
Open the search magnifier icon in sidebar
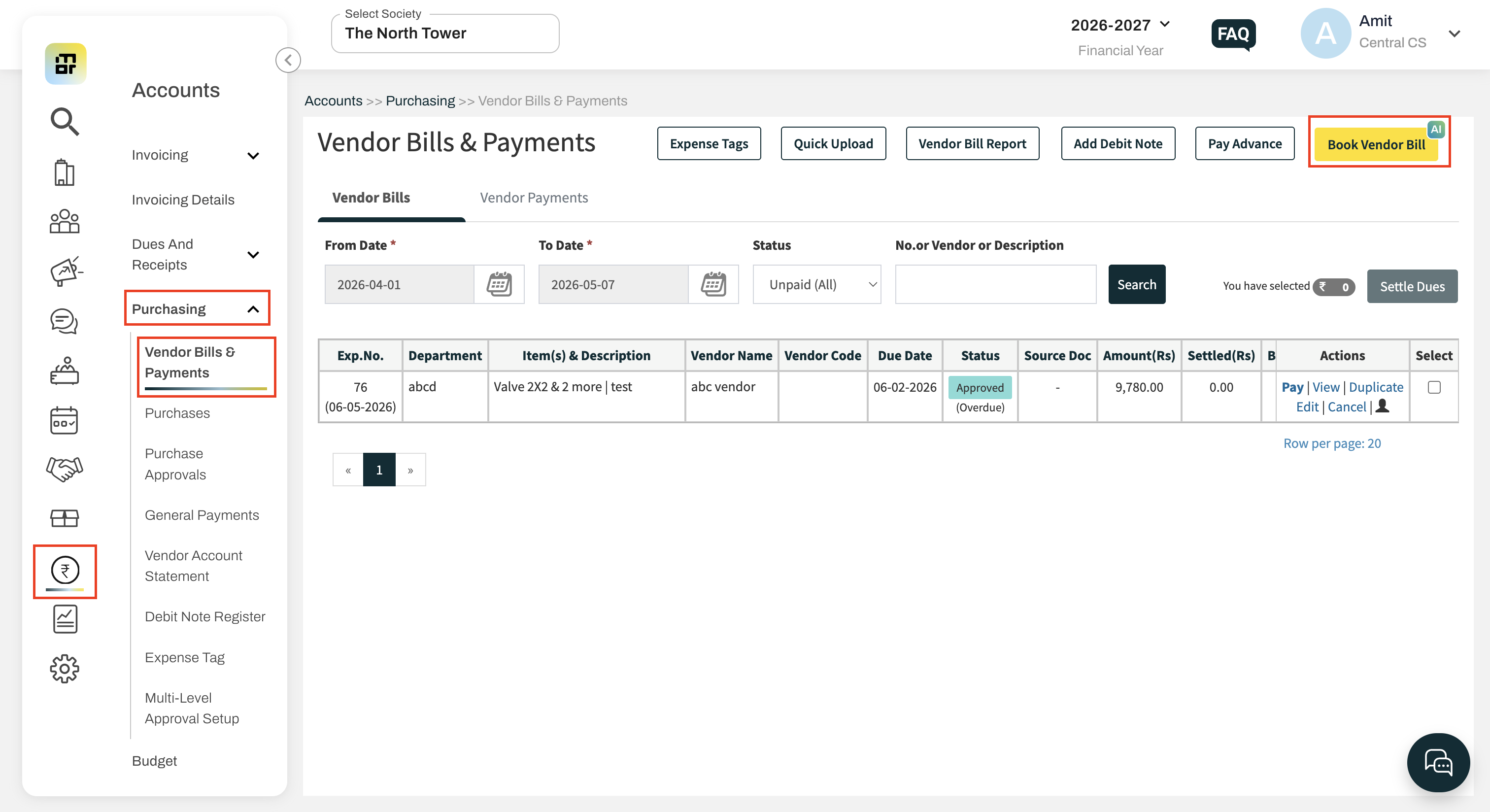pyautogui.click(x=64, y=121)
